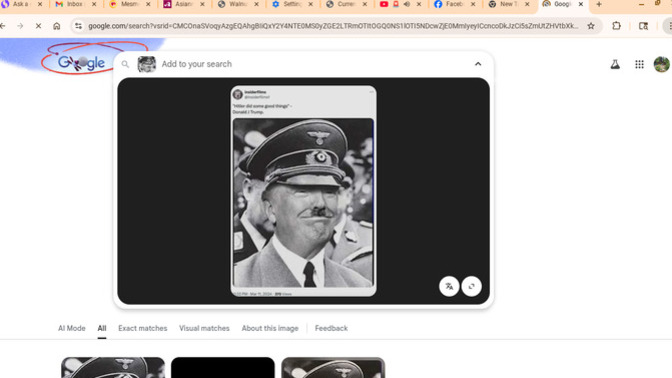Open the third result thumbnail
Screen dimensions: 672x378
333,368
